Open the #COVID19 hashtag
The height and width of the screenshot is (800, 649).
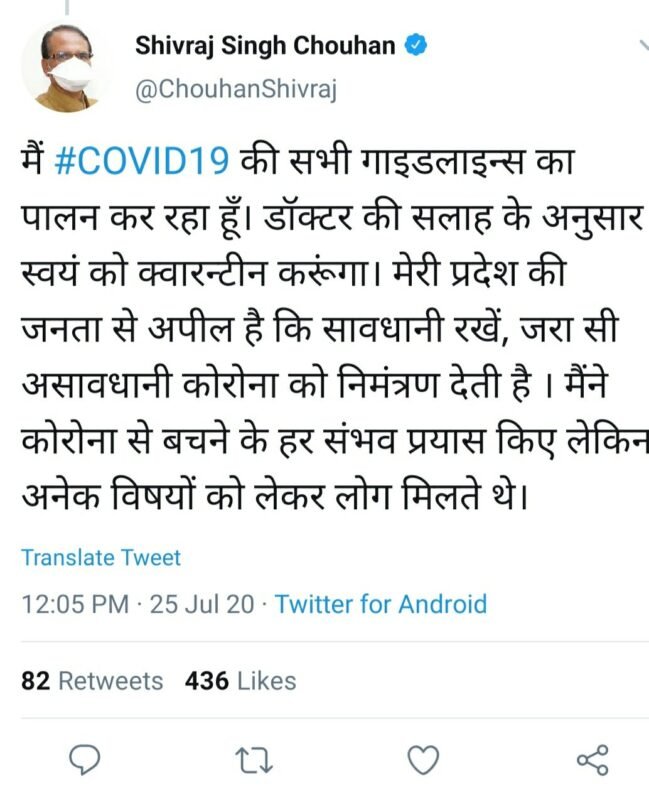(x=141, y=161)
